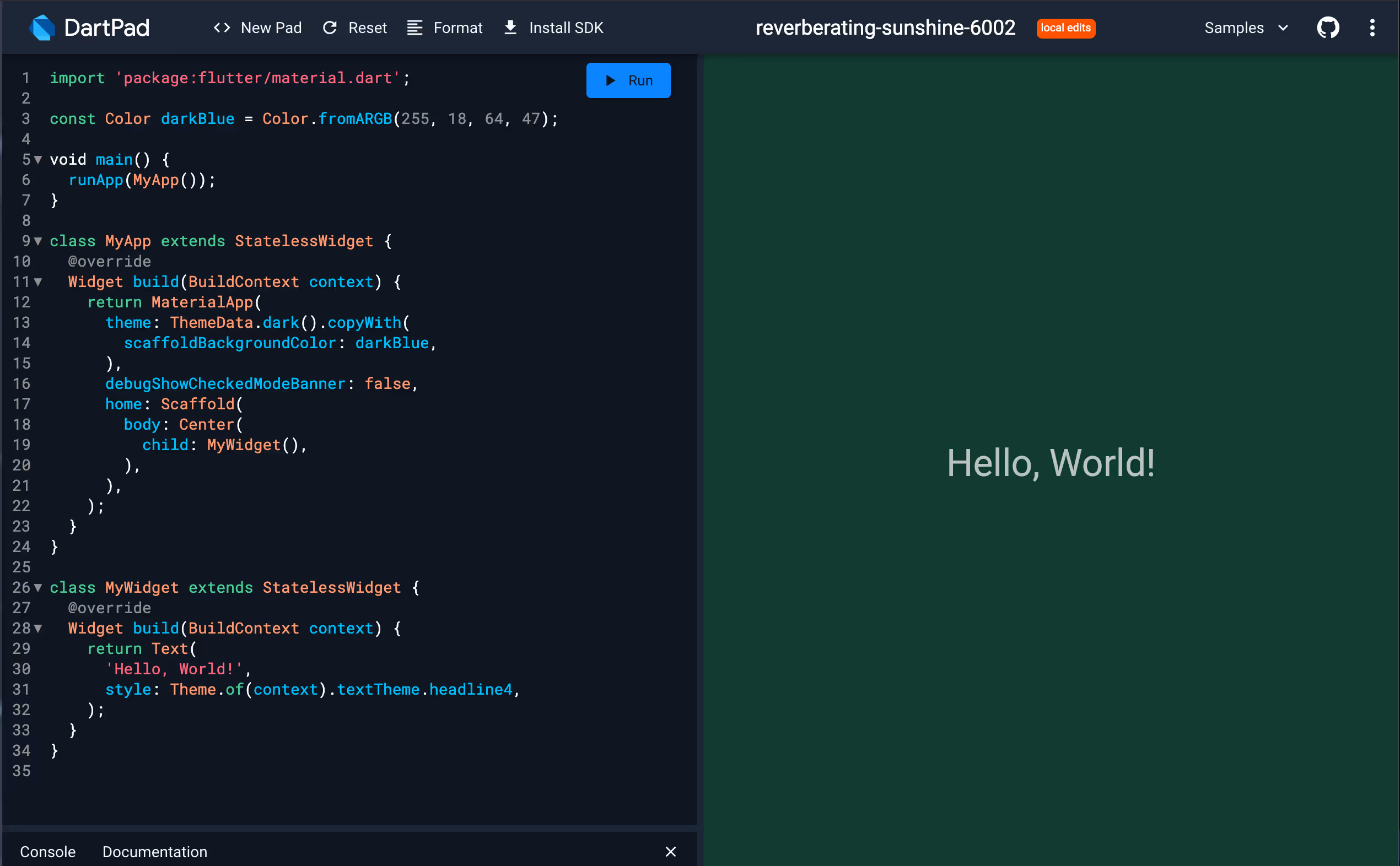Viewport: 1400px width, 866px height.
Task: Collapse the MyApp class fold arrow
Action: pos(38,241)
